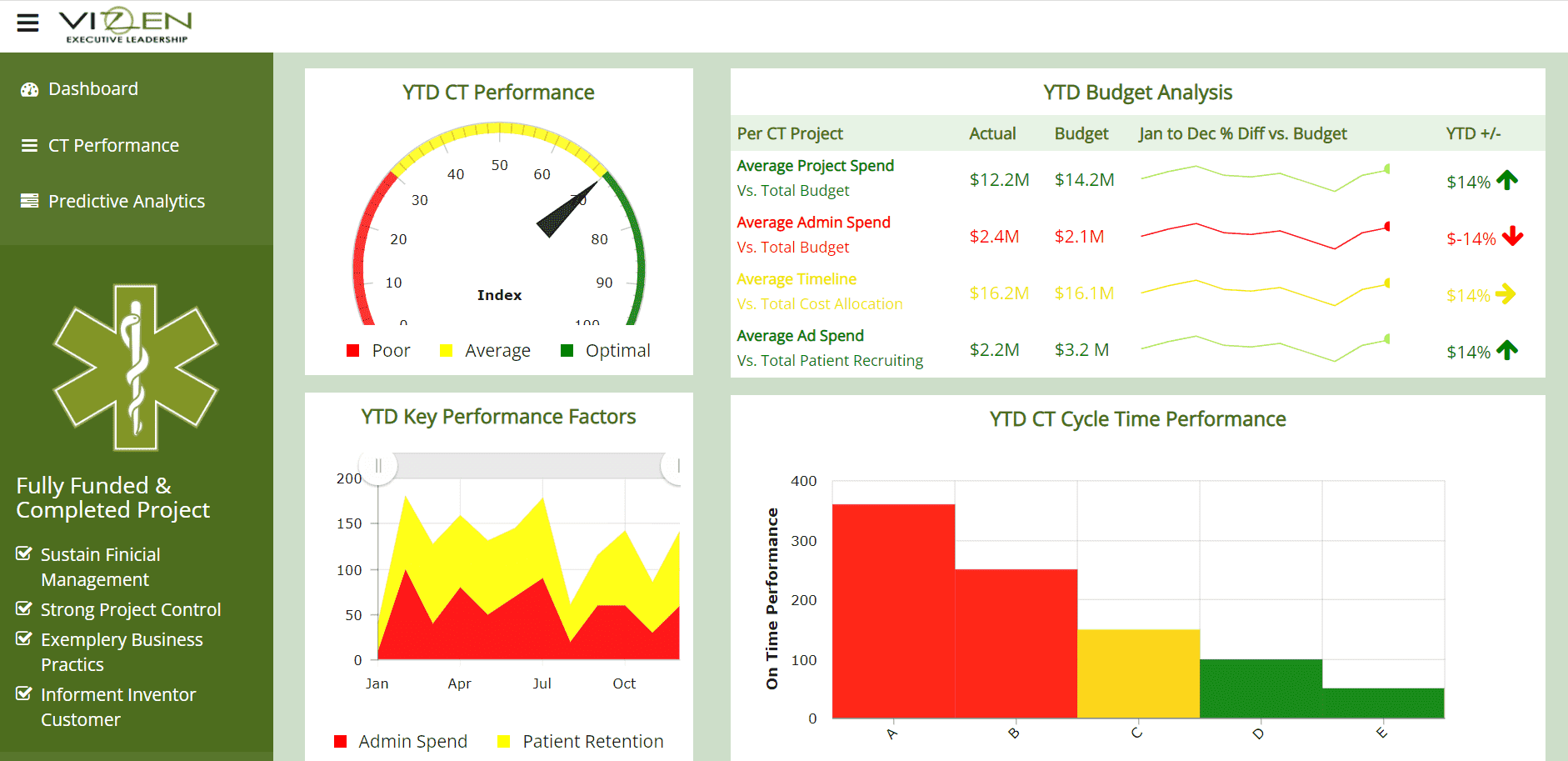Screen dimensions: 1568x761
Task: Click the $2.4M actual value
Action: coord(994,237)
